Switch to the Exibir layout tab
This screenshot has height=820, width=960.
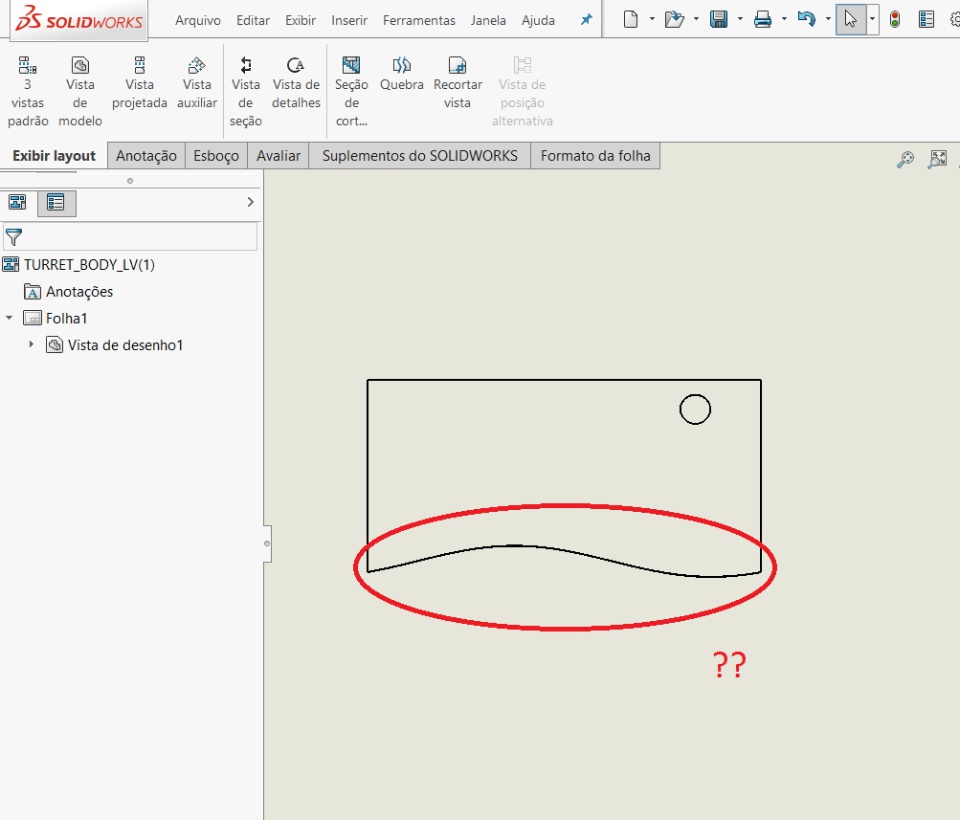pyautogui.click(x=54, y=156)
